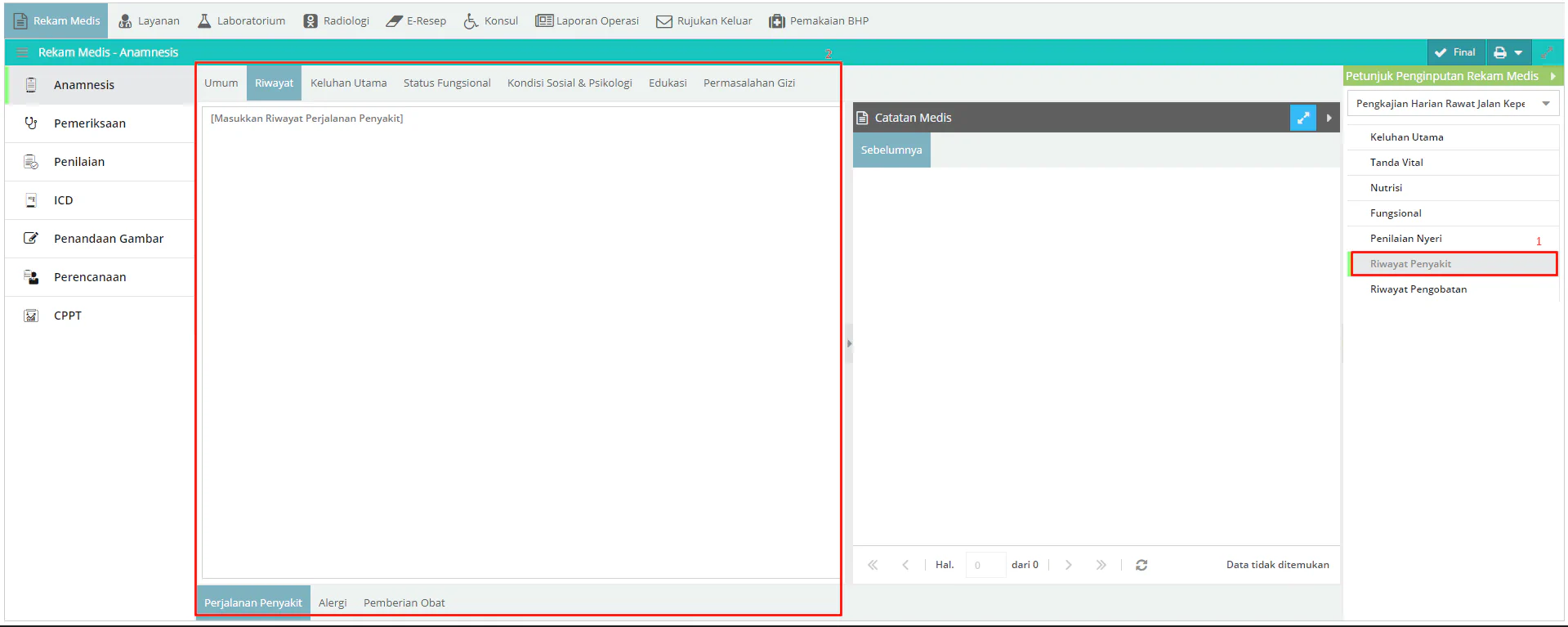
Task: Refresh the Catatan Medis list
Action: point(1141,565)
